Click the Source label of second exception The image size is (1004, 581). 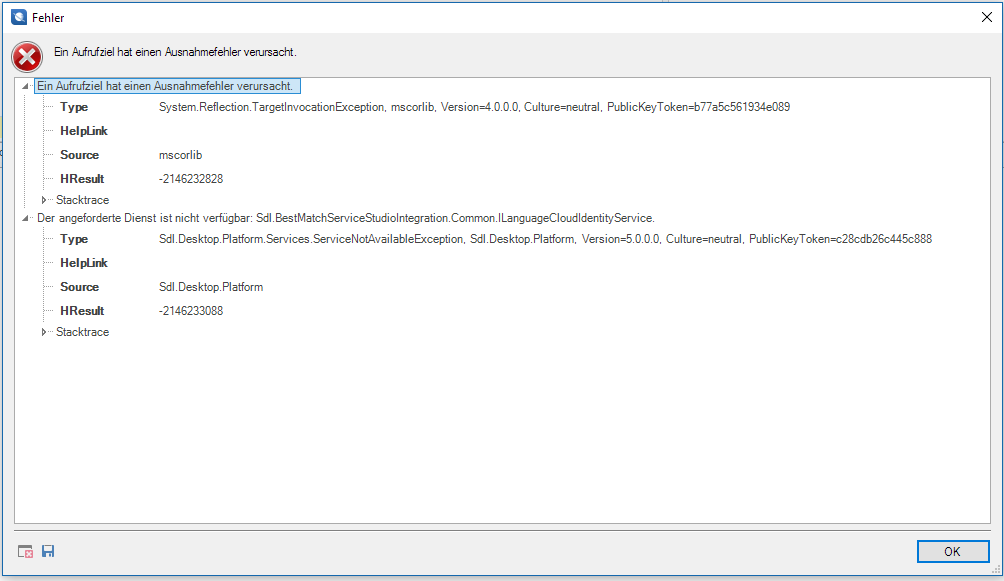coord(79,287)
